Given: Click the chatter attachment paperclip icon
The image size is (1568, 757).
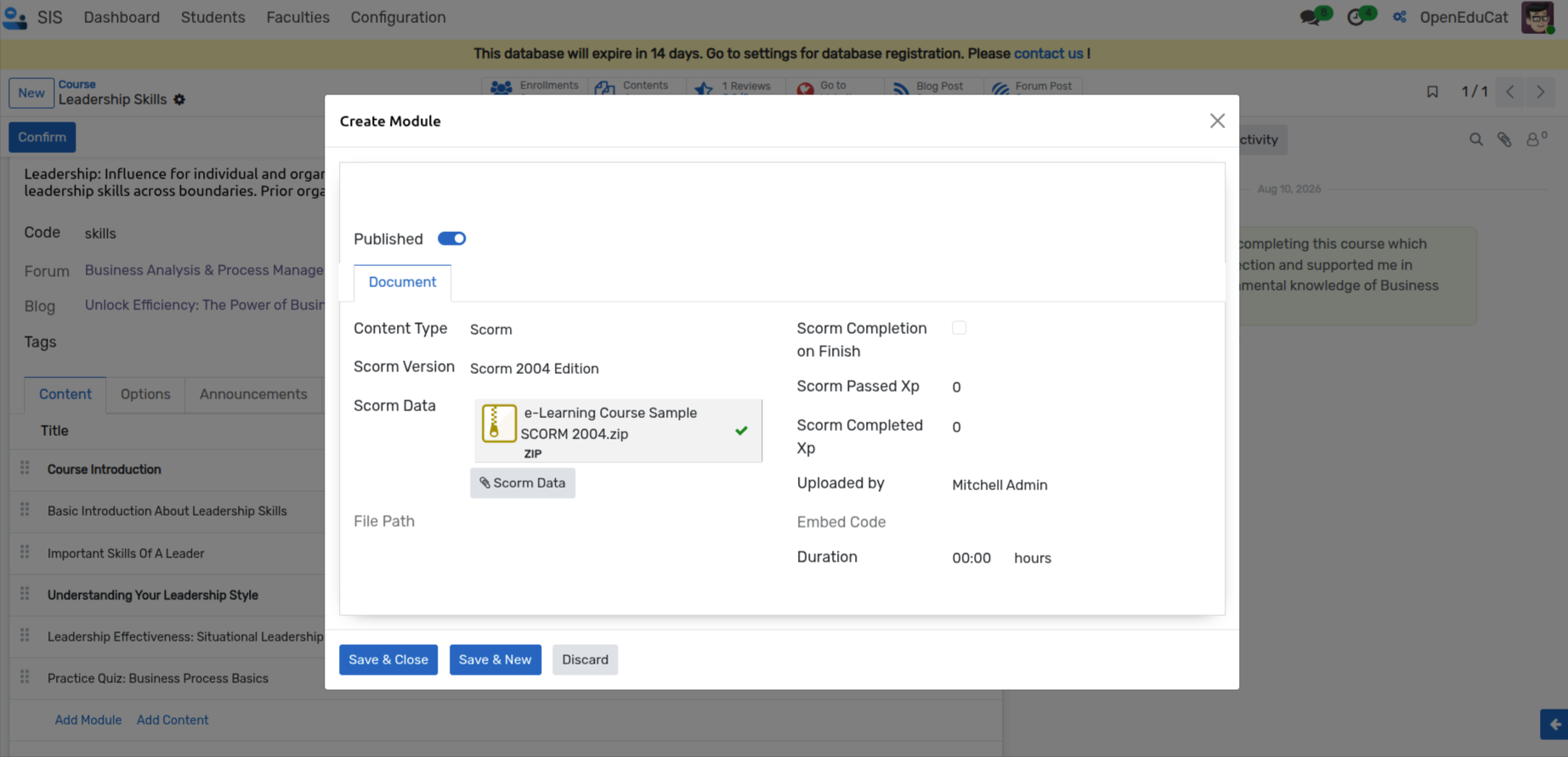Looking at the screenshot, I should [x=1504, y=139].
